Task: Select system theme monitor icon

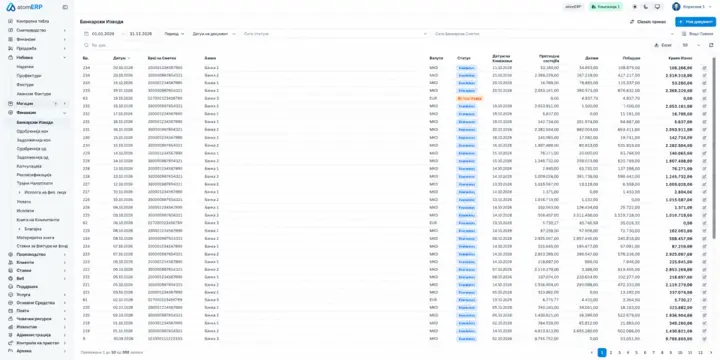Action: tap(657, 7)
